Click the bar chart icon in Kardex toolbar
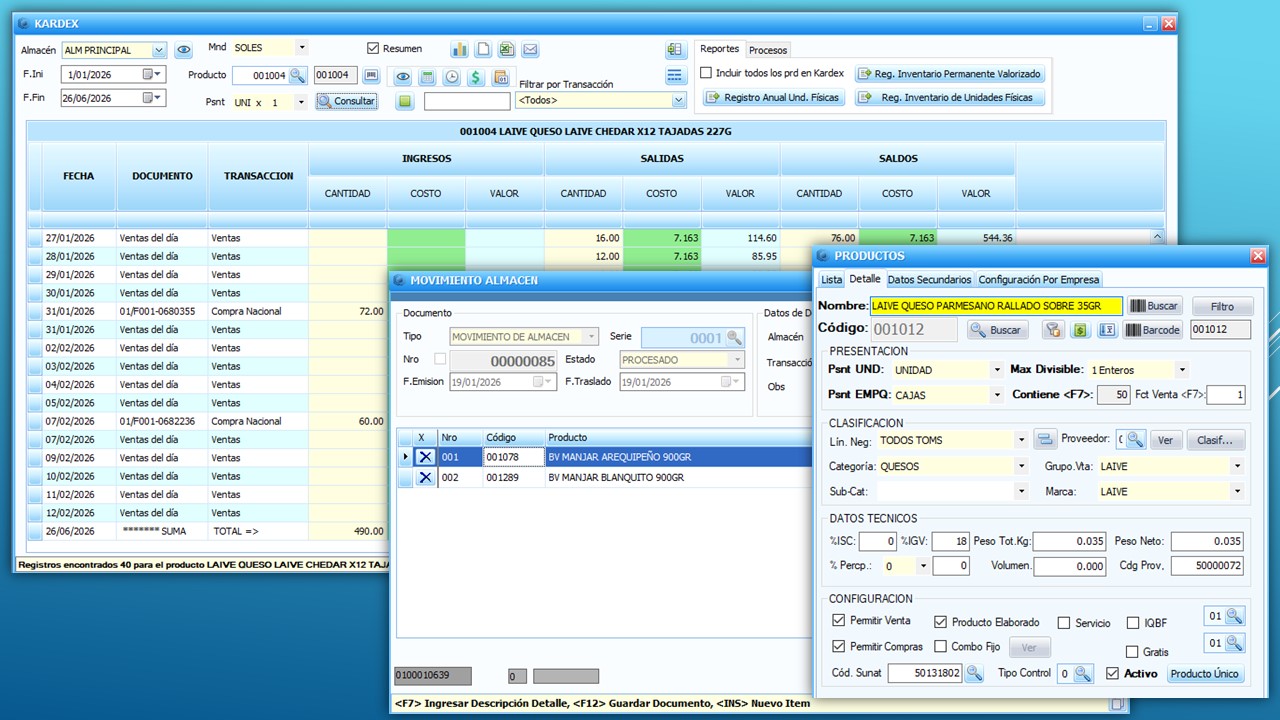 click(x=459, y=49)
